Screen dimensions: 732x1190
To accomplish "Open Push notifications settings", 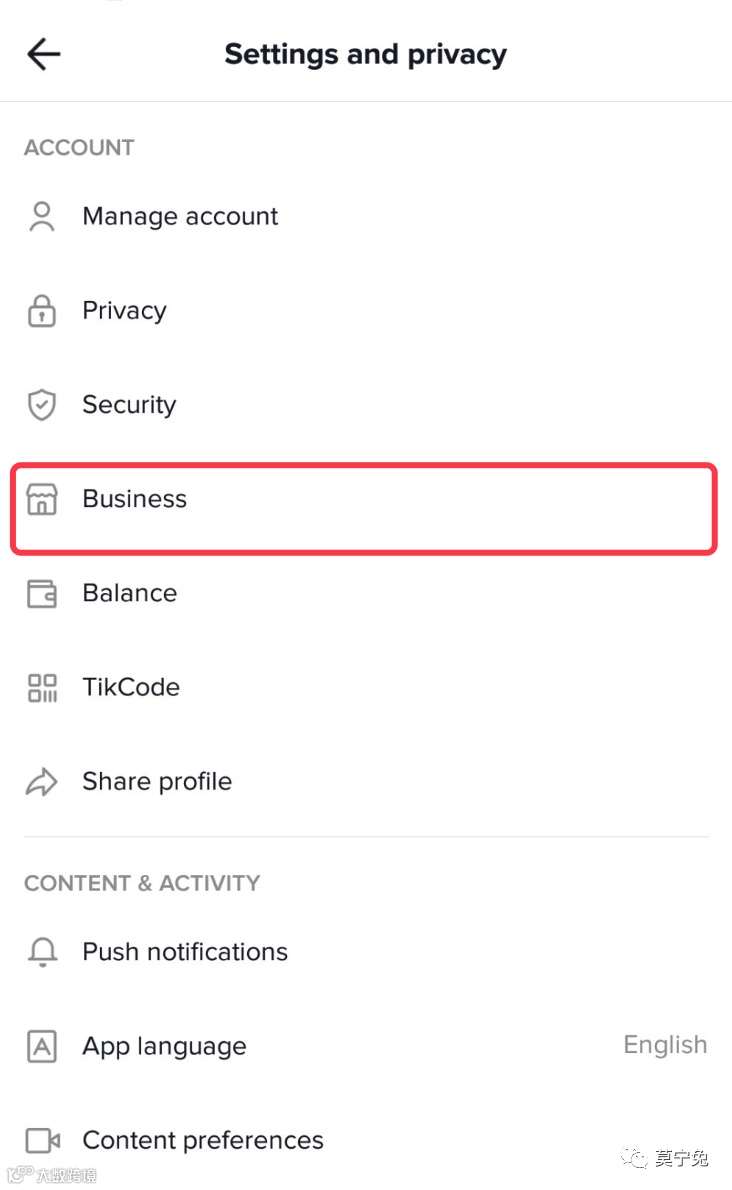I will 185,952.
